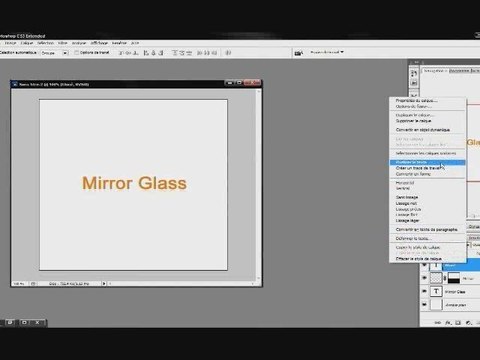The height and width of the screenshot is (360, 480).
Task: Create new adjustment layer icon
Action: click(x=468, y=323)
